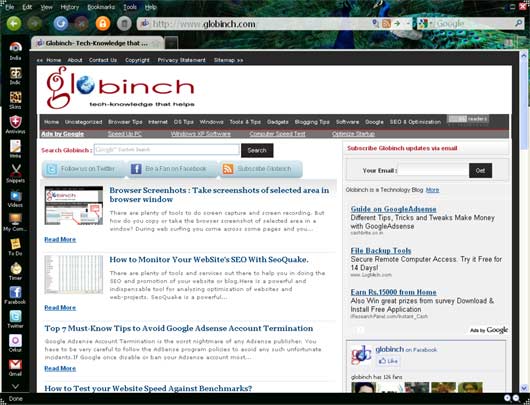
Task: Open the Orkut sidebar icon
Action: coord(15,343)
